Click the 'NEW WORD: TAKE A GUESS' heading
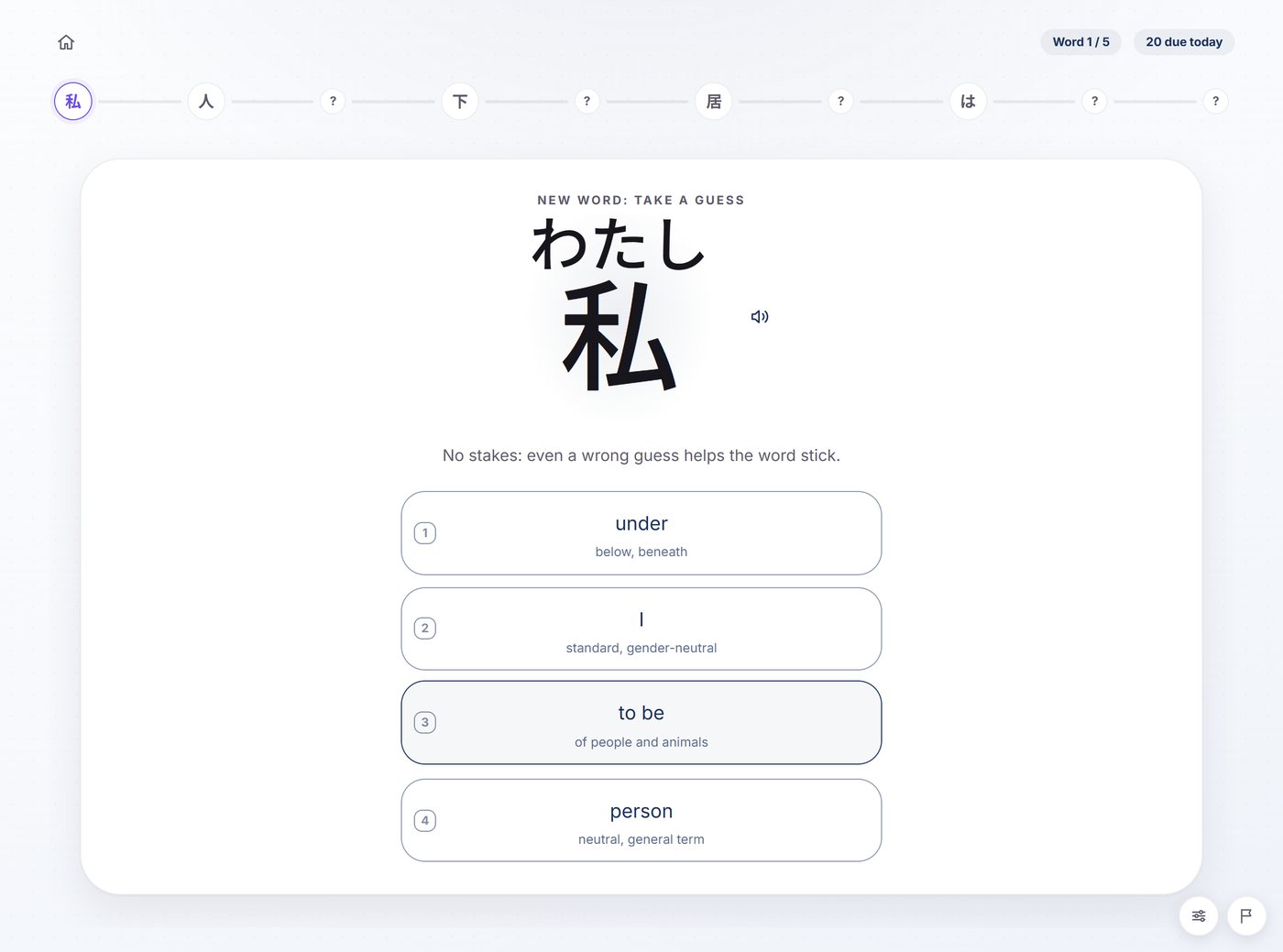The image size is (1283, 952). [x=641, y=200]
